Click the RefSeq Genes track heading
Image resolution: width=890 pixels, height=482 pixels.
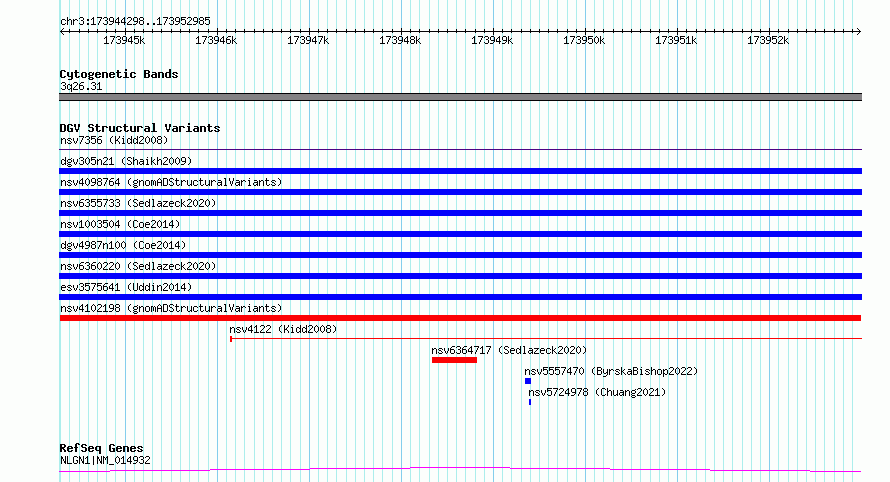point(101,448)
